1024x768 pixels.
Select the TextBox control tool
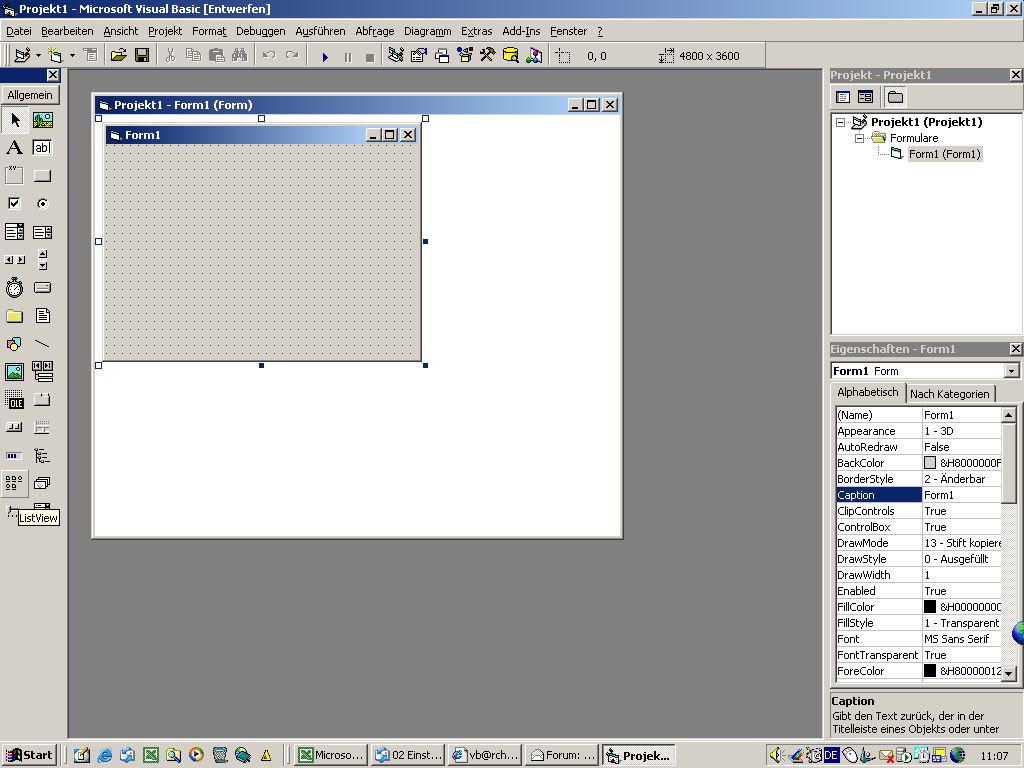click(42, 148)
